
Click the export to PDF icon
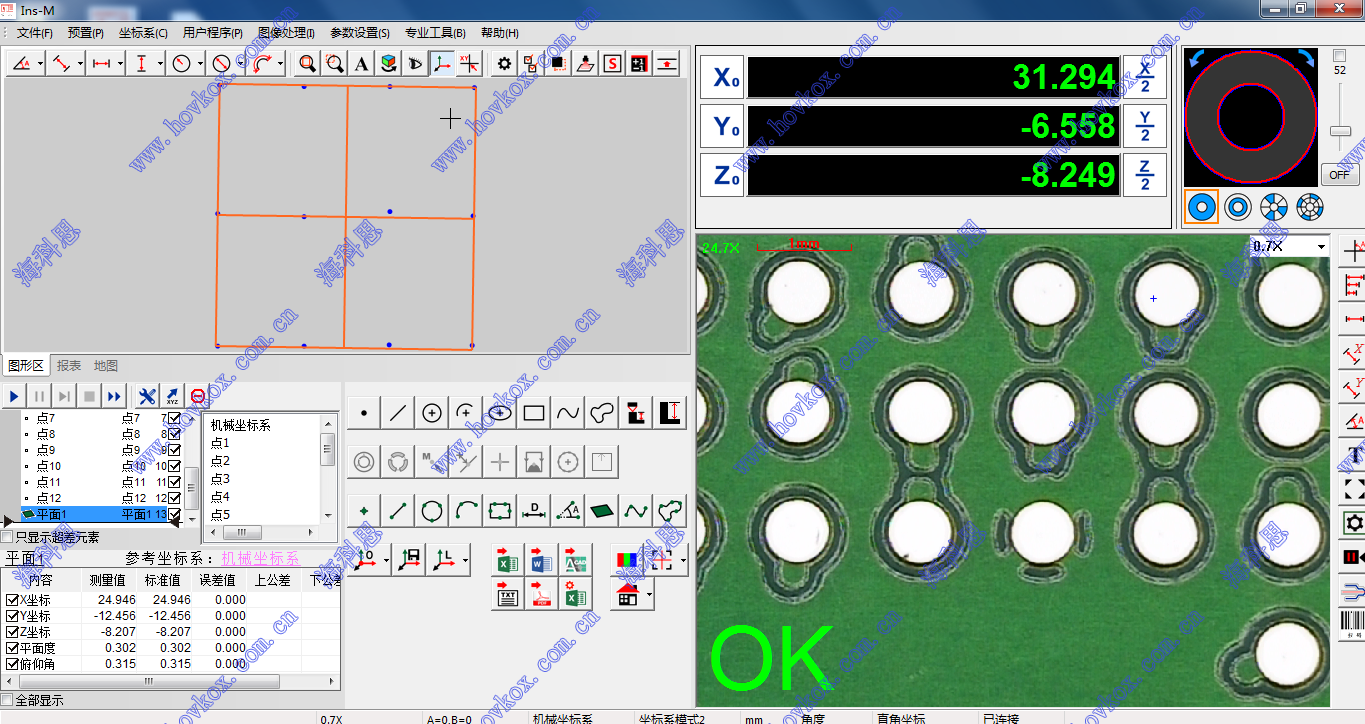541,596
